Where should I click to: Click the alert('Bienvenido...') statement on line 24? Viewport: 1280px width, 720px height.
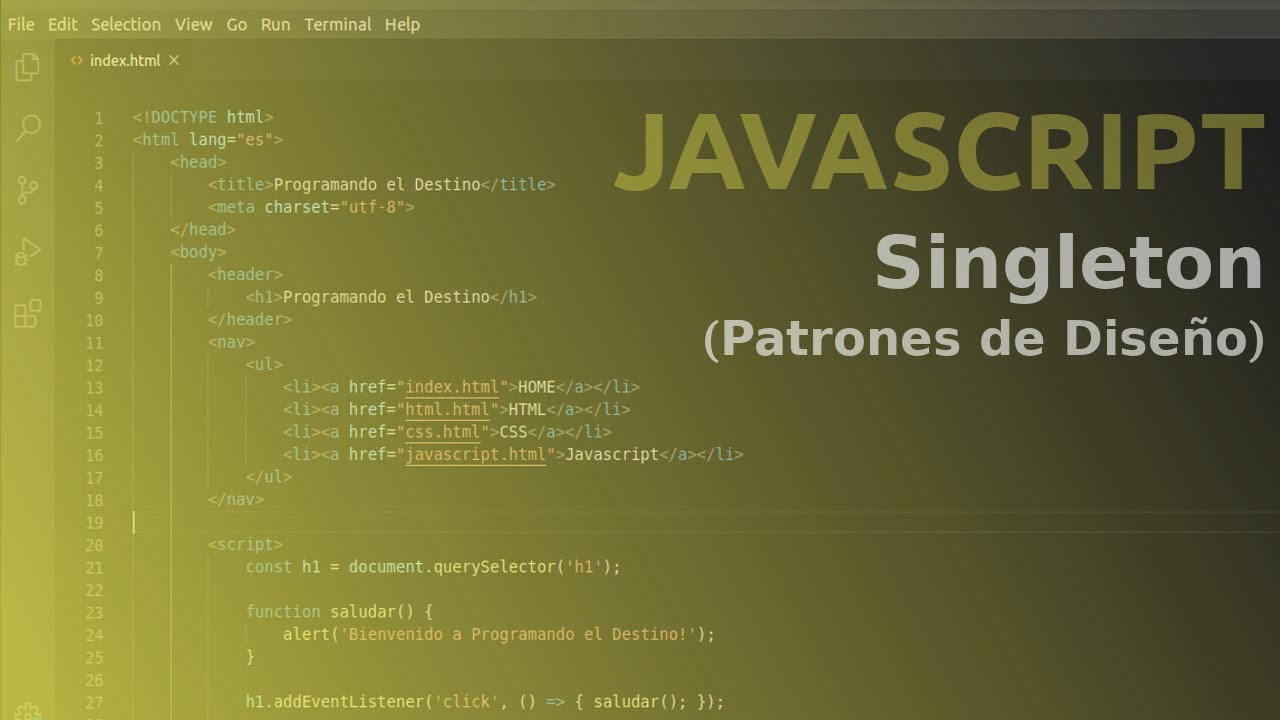point(499,634)
